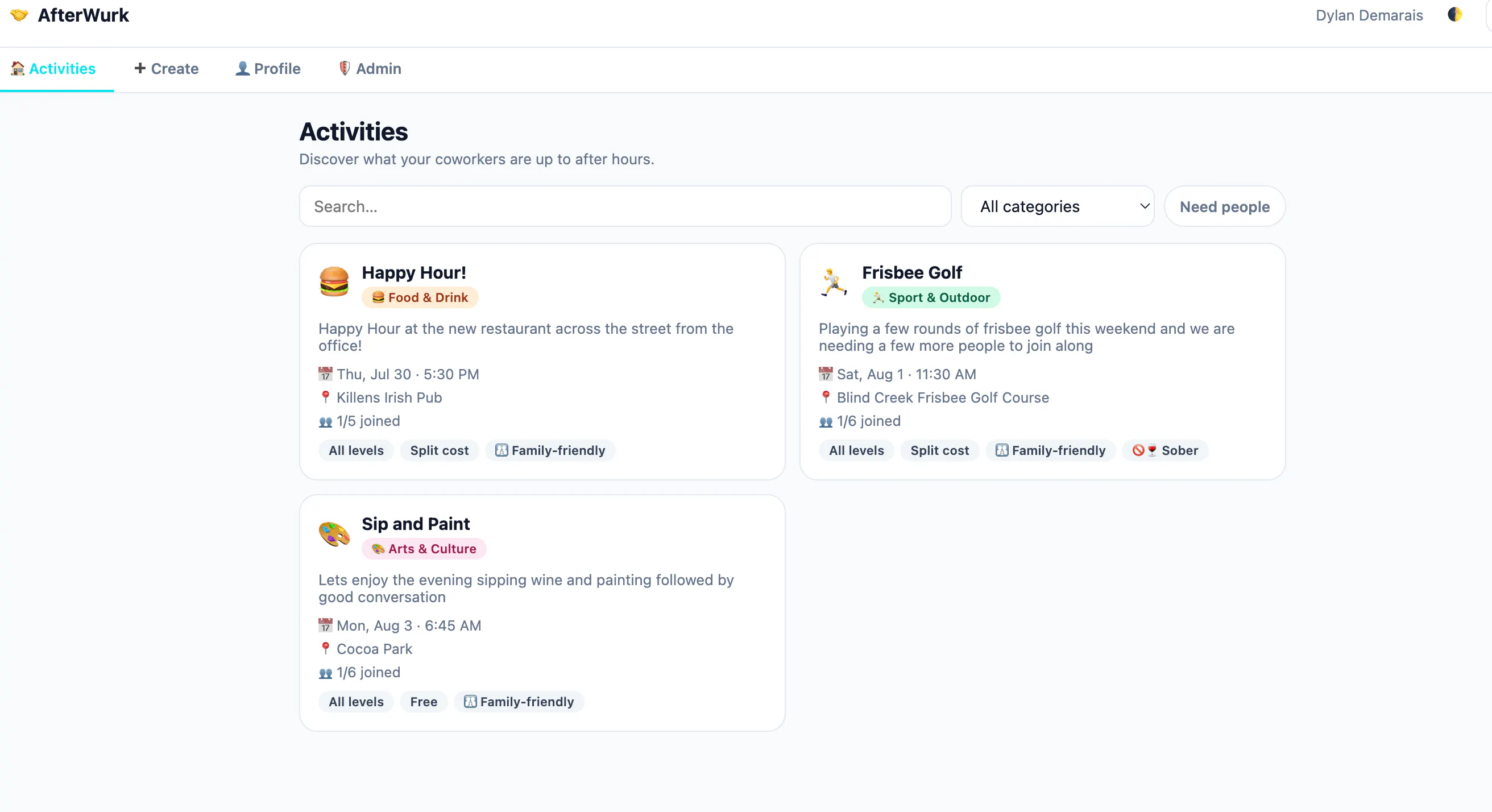Select the Food & Drink category badge

tap(420, 297)
